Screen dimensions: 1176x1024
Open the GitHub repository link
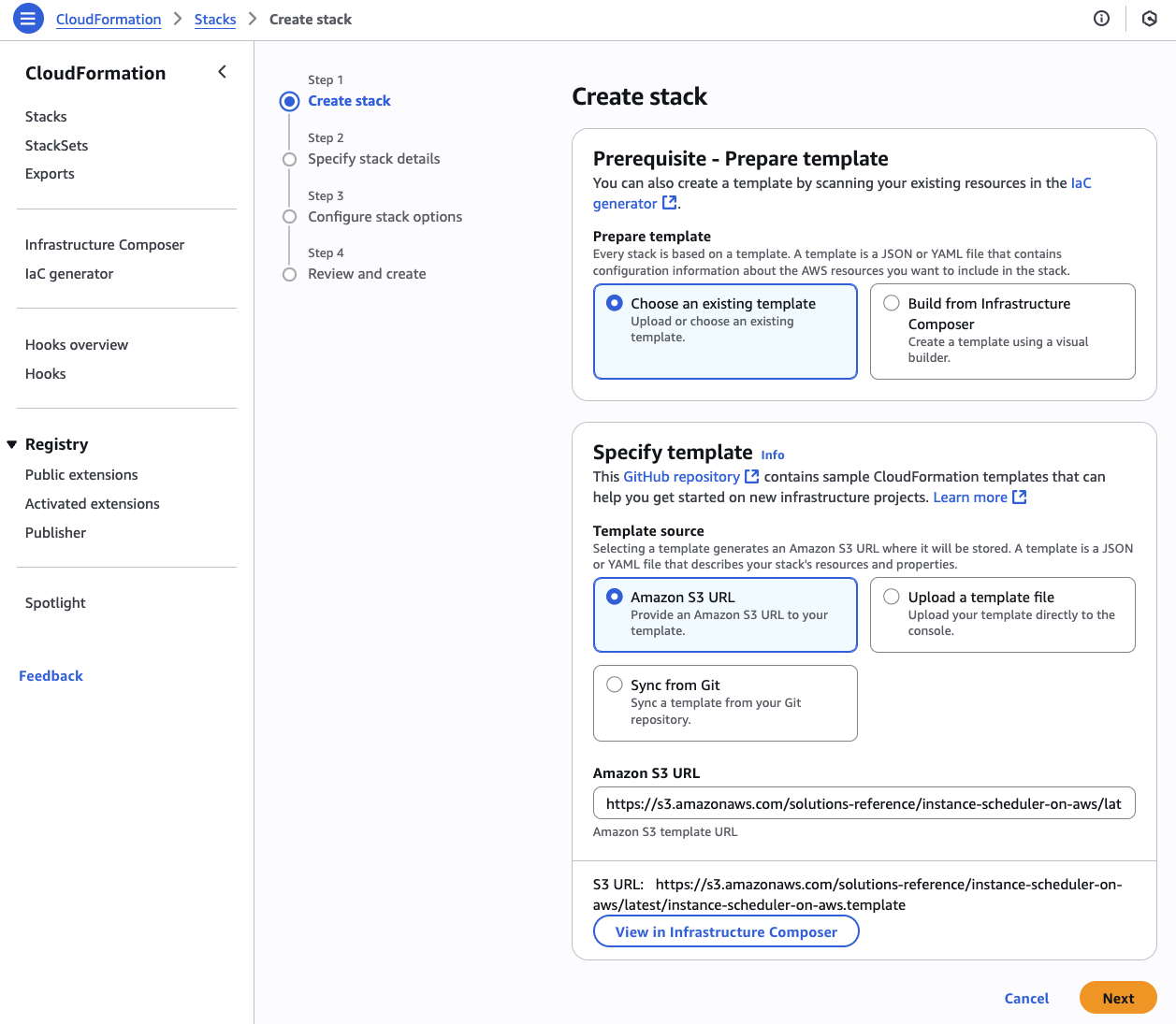point(682,477)
